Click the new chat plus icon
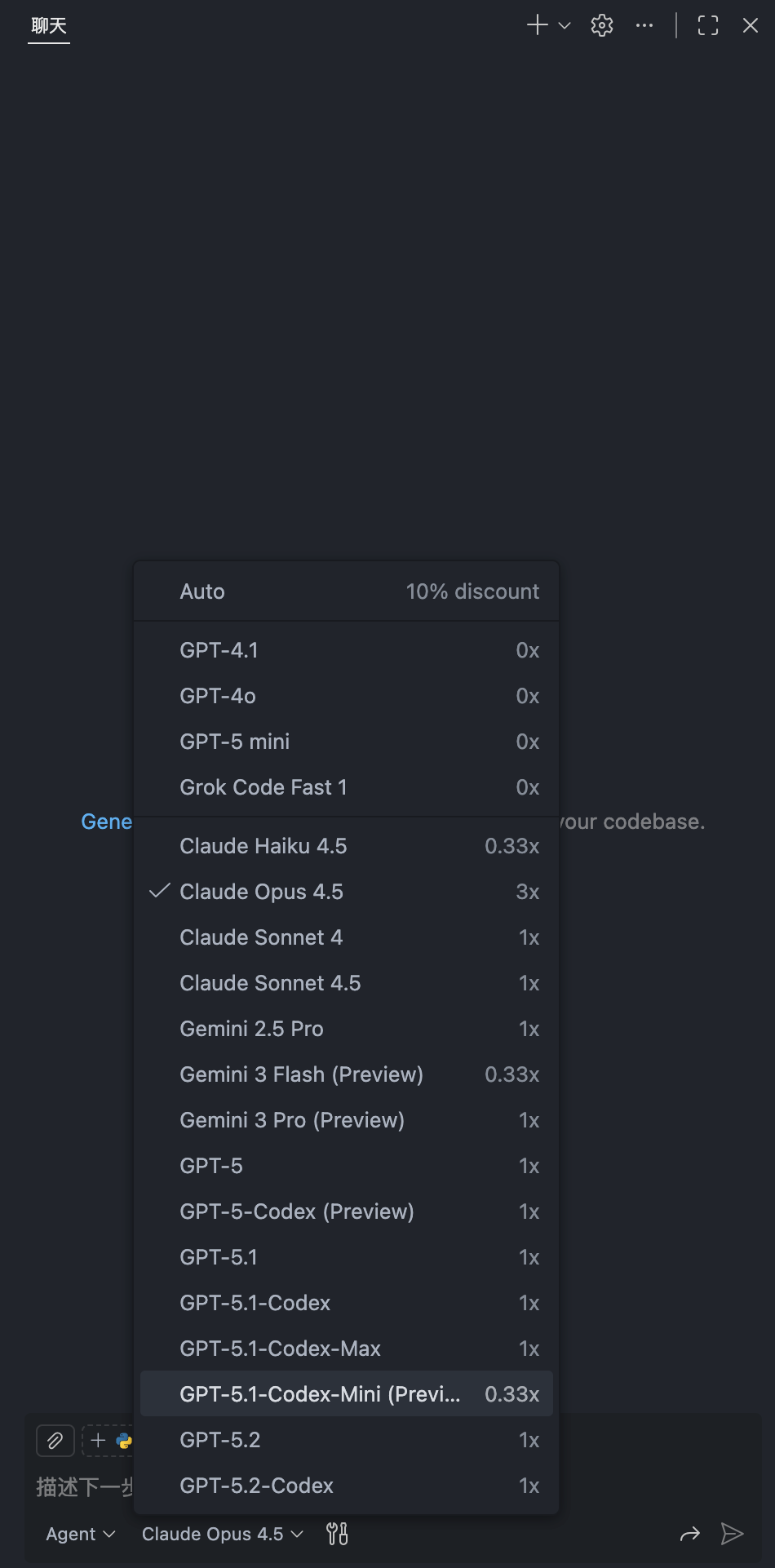775x1568 pixels. coord(537,25)
